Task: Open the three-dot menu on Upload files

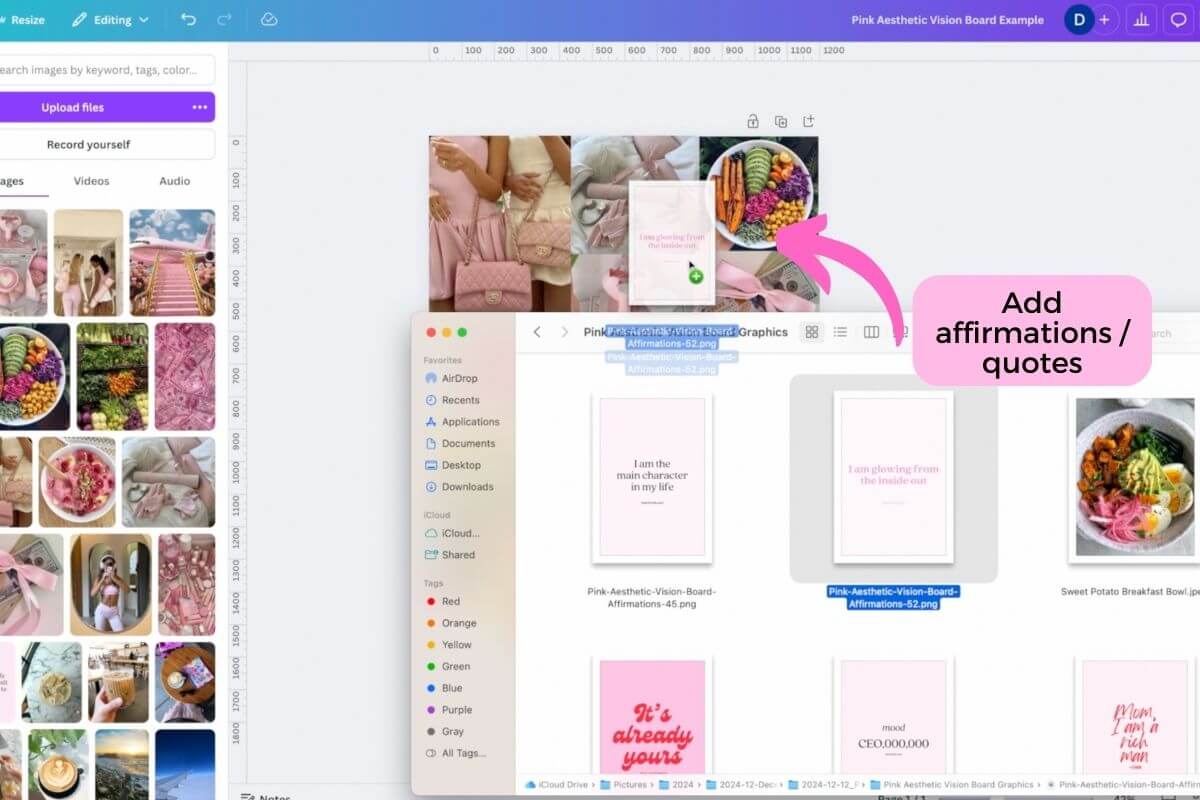Action: [x=200, y=107]
